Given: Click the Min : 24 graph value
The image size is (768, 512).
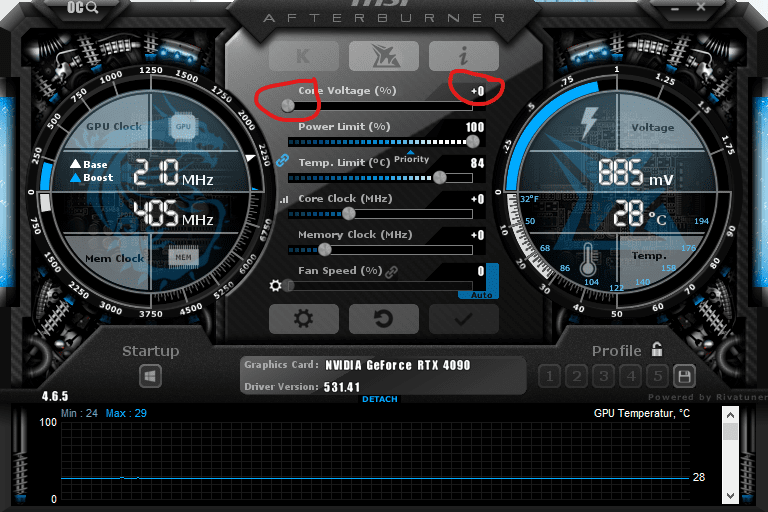Looking at the screenshot, I should 79,414.
